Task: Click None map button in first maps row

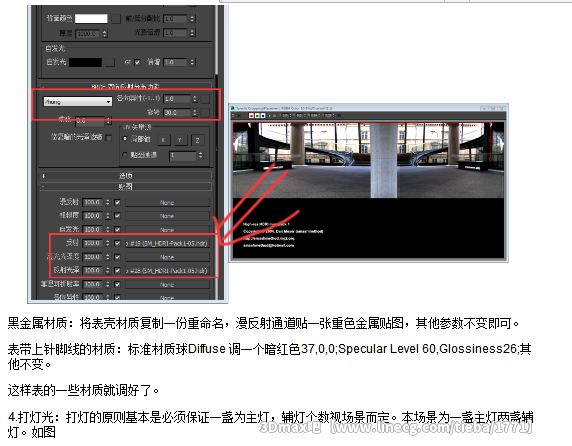Action: [167, 202]
